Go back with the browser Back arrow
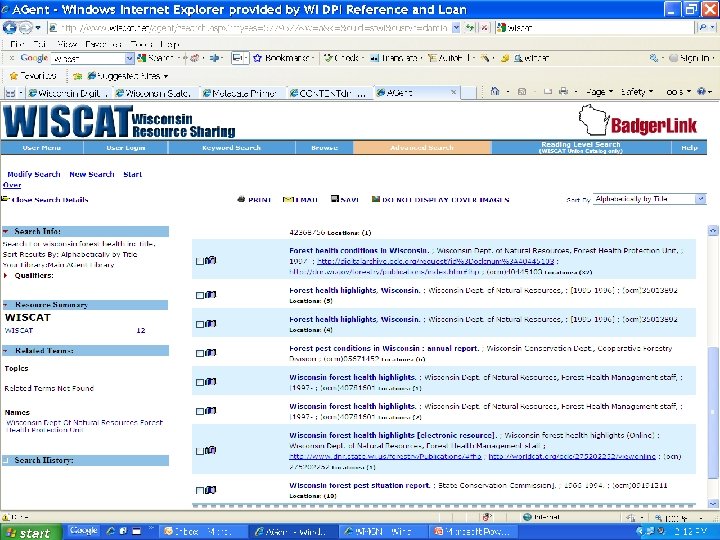Screen dimensions: 720x540 [x=9, y=28]
